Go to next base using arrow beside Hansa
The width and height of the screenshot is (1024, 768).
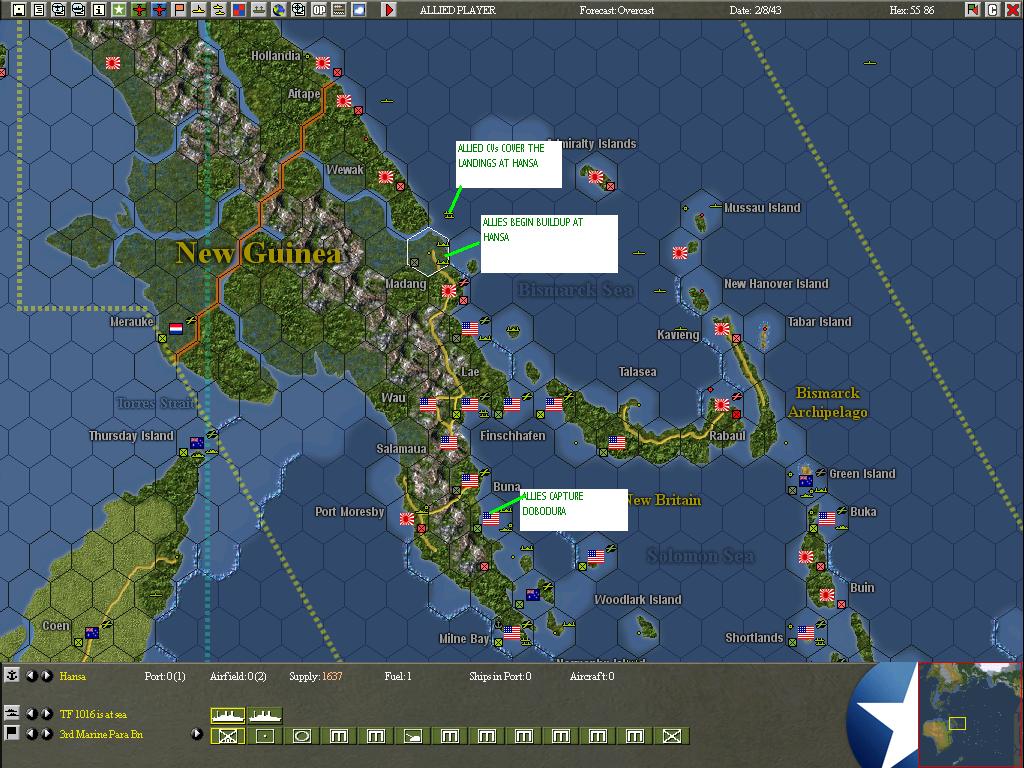tap(46, 676)
